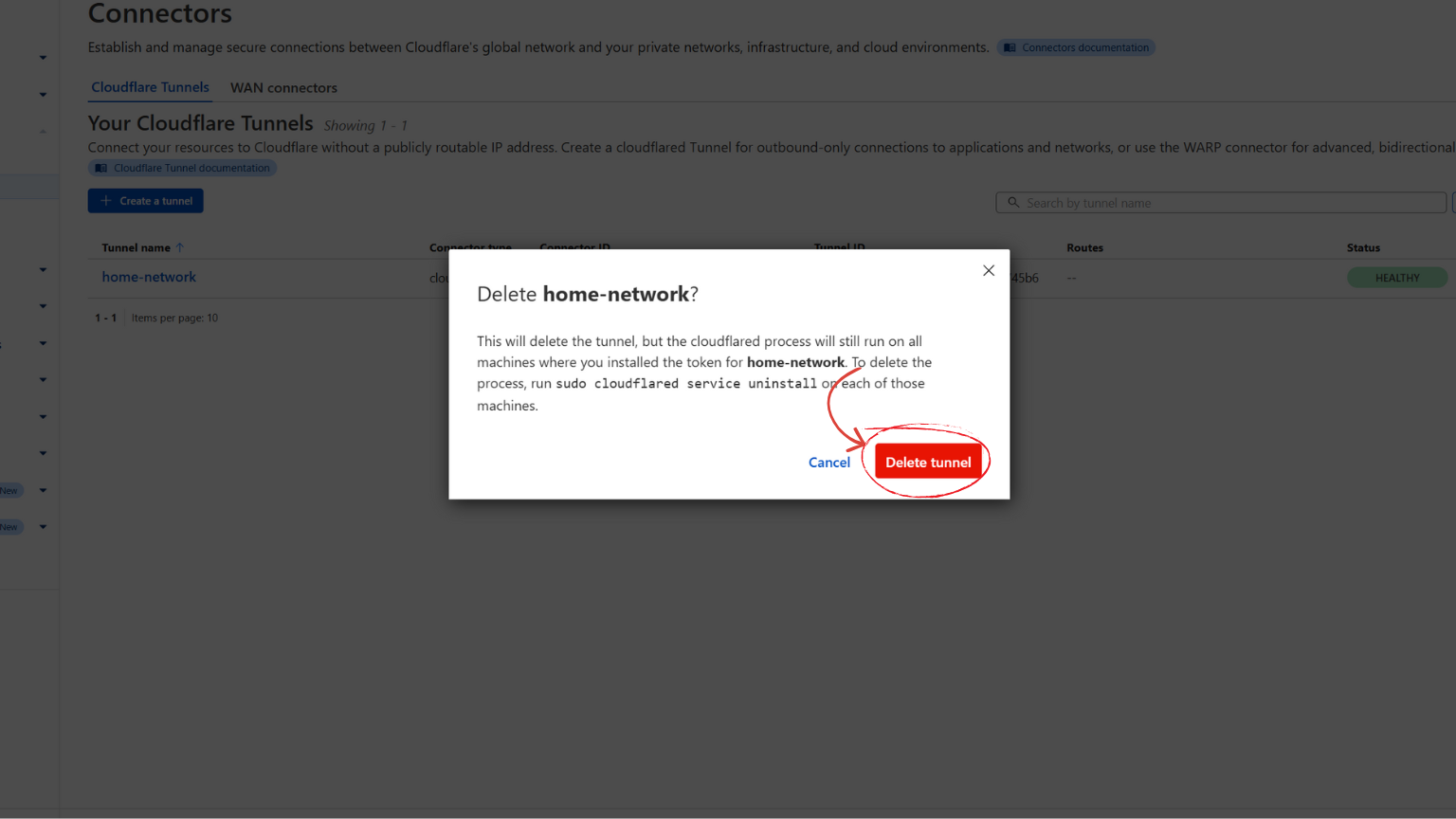Click the Delete home-network? dialog title
Image resolution: width=1456 pixels, height=819 pixels.
(588, 294)
